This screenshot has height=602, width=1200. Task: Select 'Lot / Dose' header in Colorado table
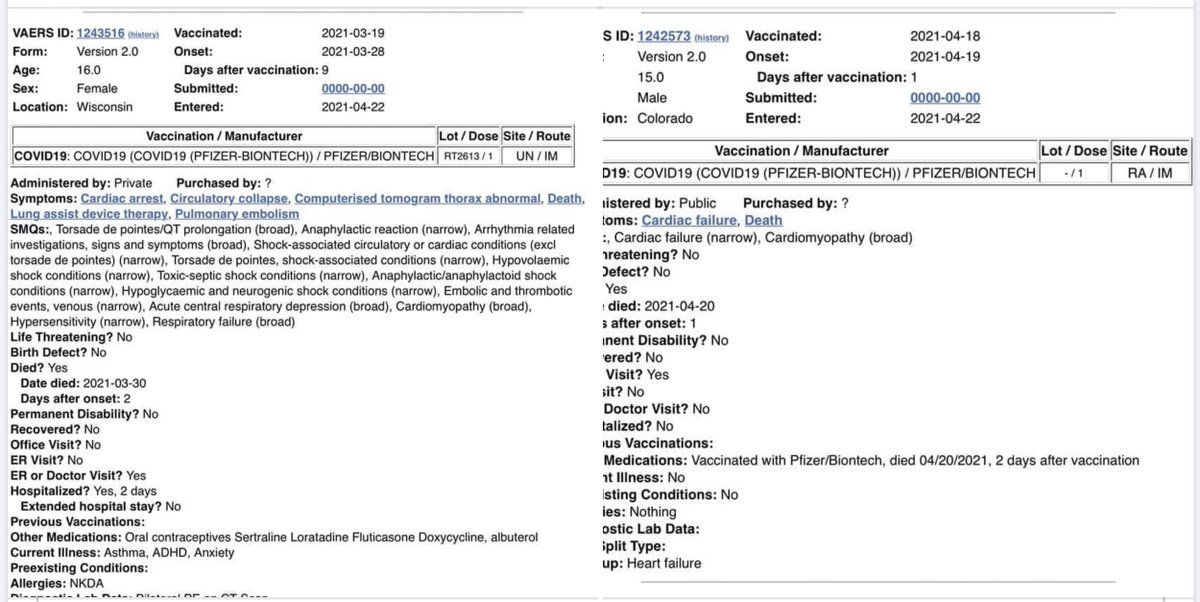pyautogui.click(x=1073, y=151)
